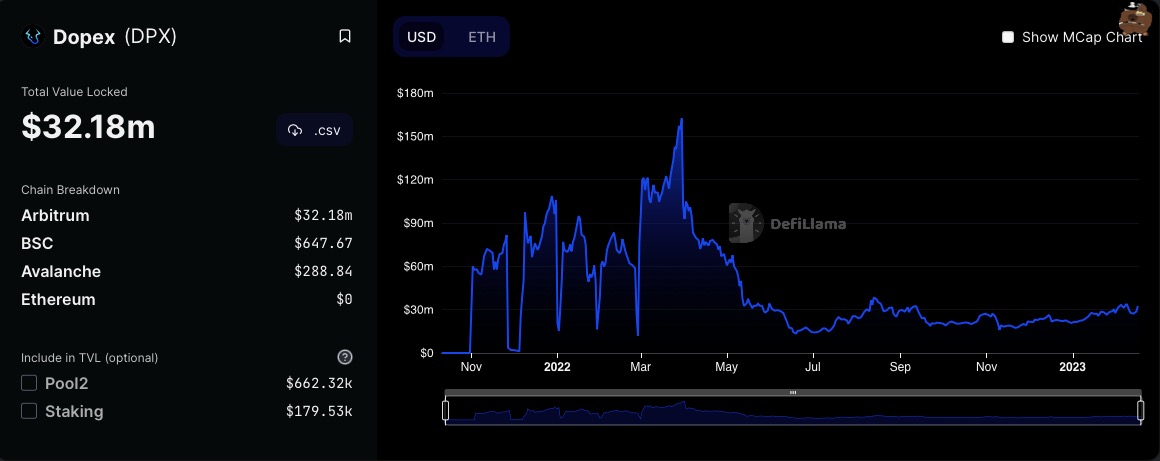The height and width of the screenshot is (461, 1160).
Task: Click the 2023 x-axis label
Action: 1073,367
